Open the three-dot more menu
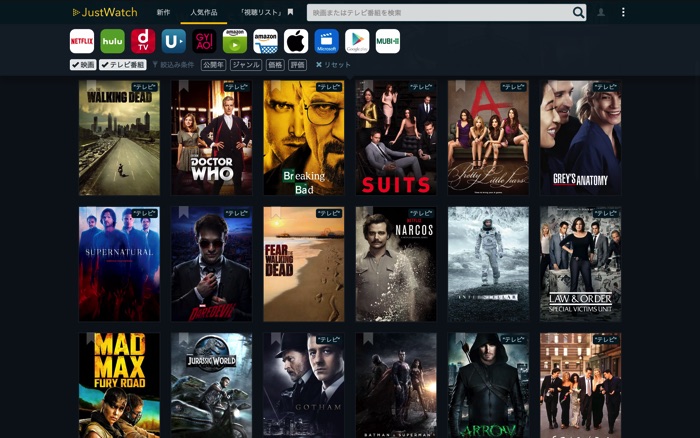 pos(623,13)
